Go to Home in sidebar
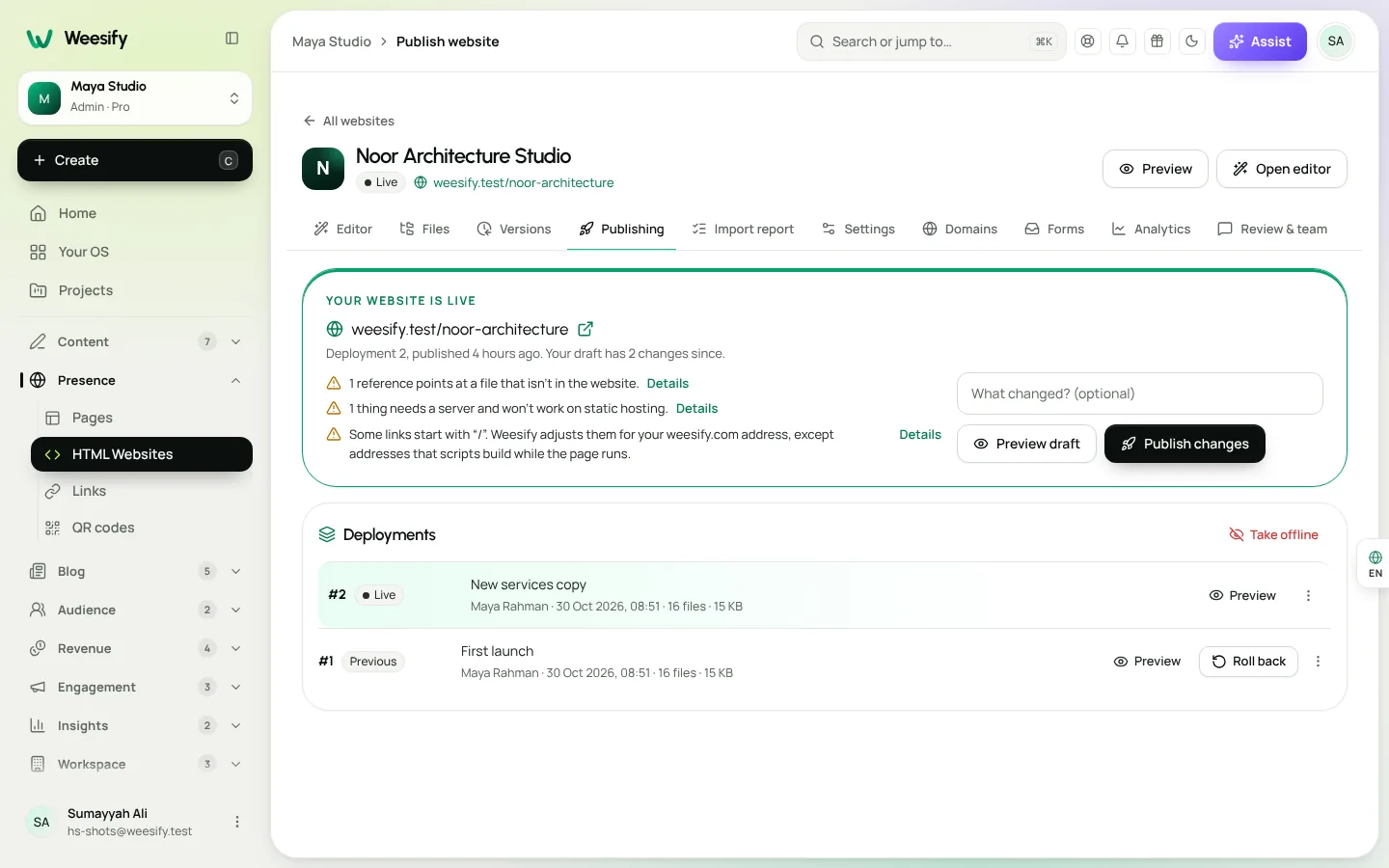 click(x=135, y=213)
